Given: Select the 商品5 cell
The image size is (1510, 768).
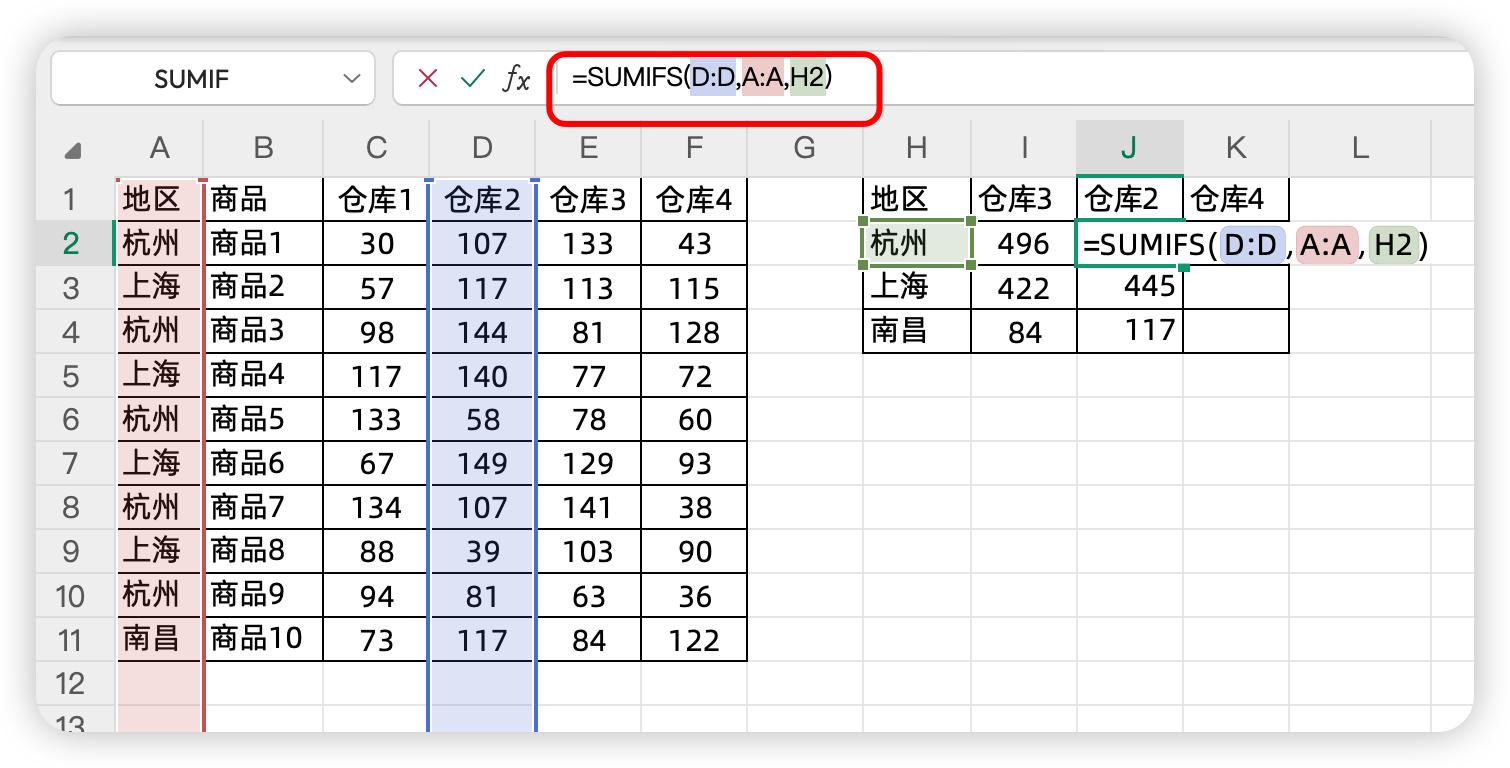Looking at the screenshot, I should point(263,420).
